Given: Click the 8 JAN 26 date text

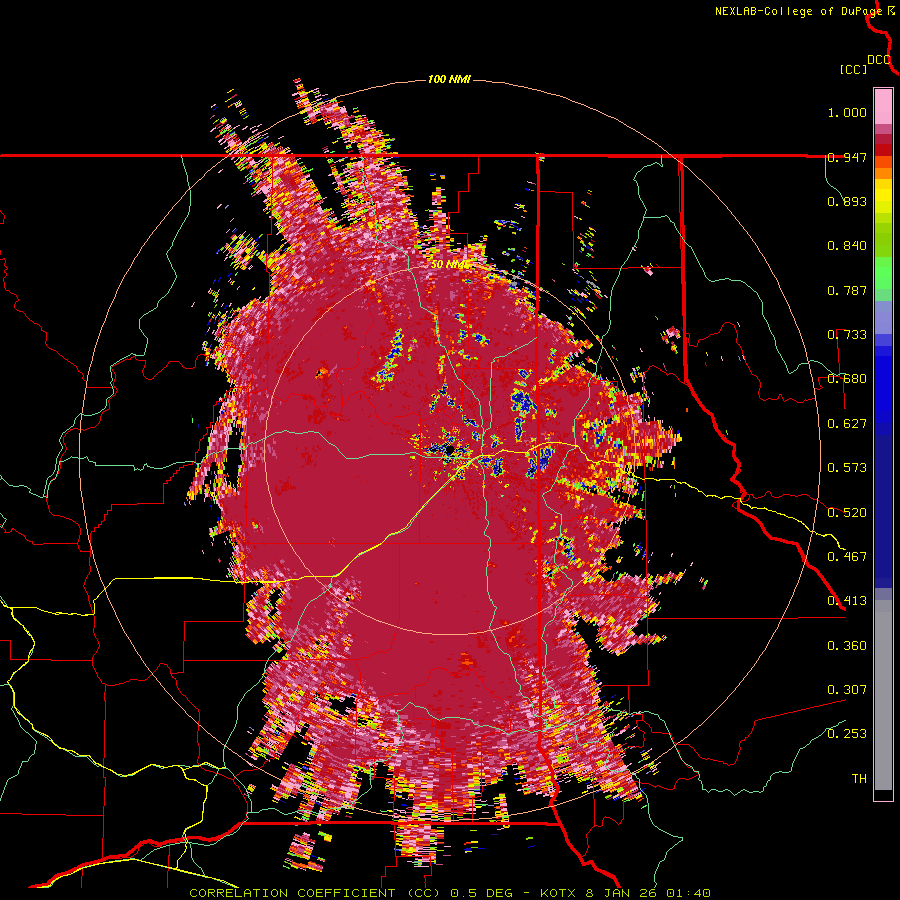Looking at the screenshot, I should pos(622,893).
